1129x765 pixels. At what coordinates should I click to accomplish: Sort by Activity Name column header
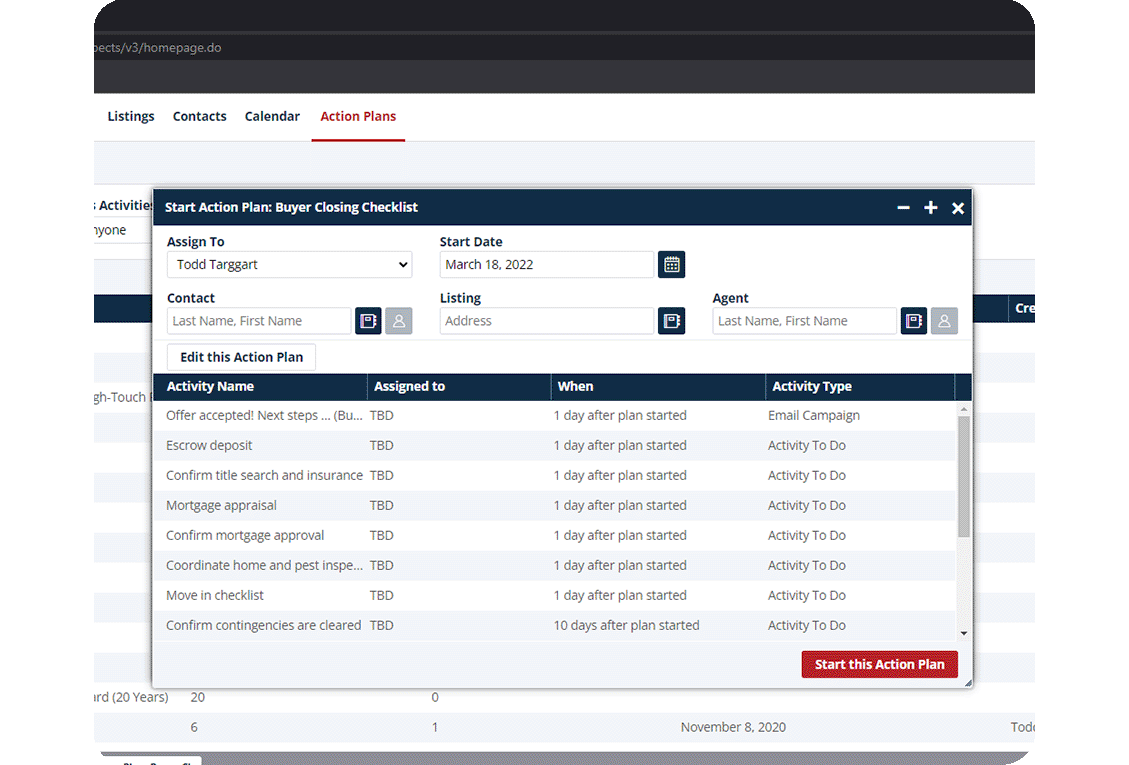tap(260, 387)
